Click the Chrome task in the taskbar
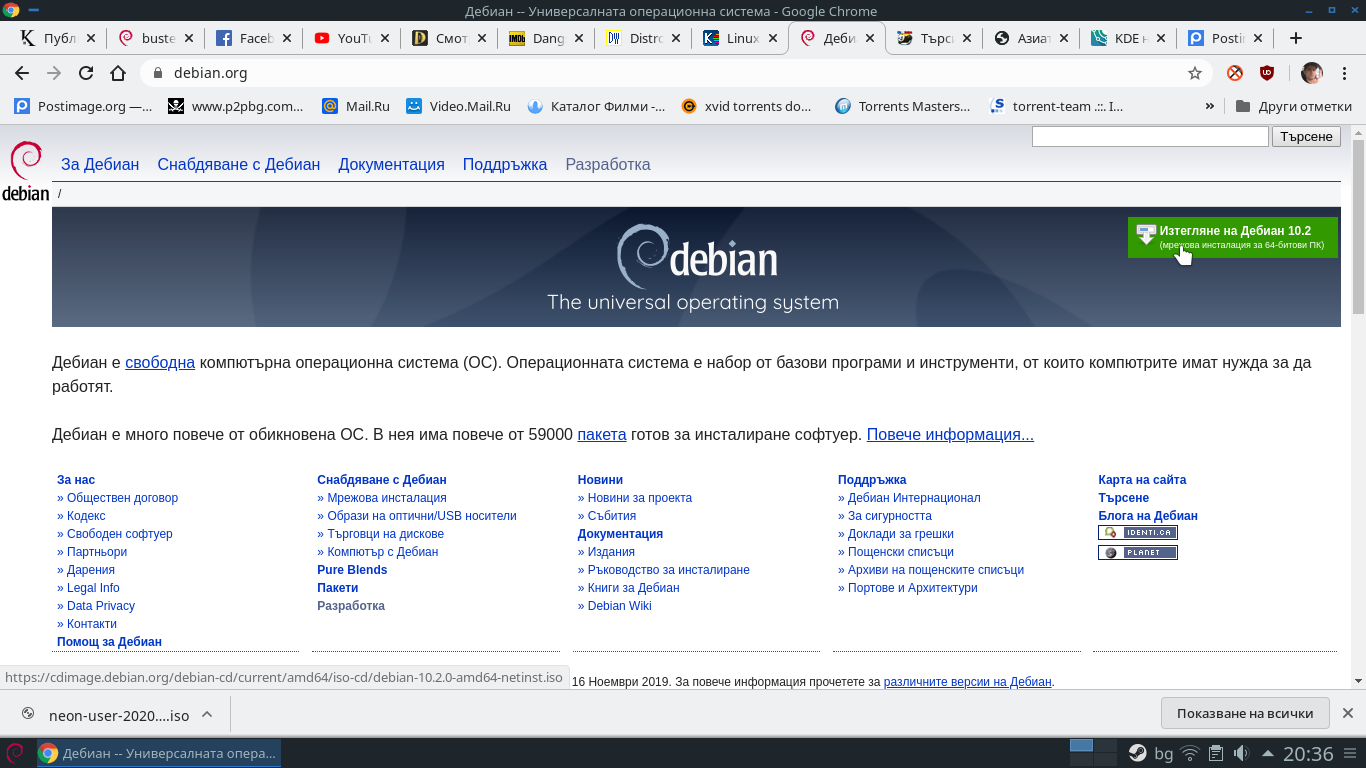 [159, 753]
